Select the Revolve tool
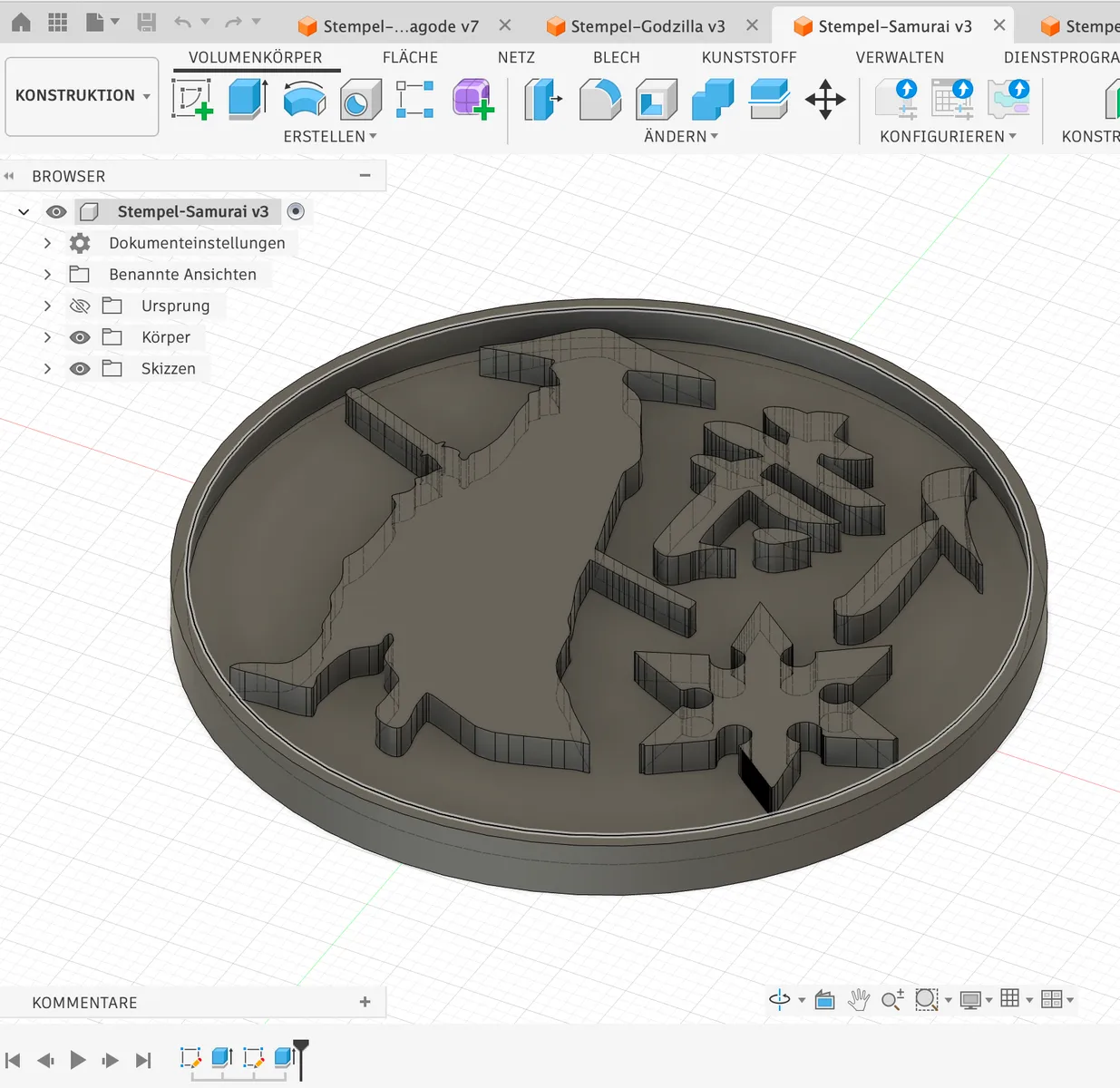Viewport: 1120px width, 1088px height. click(304, 99)
